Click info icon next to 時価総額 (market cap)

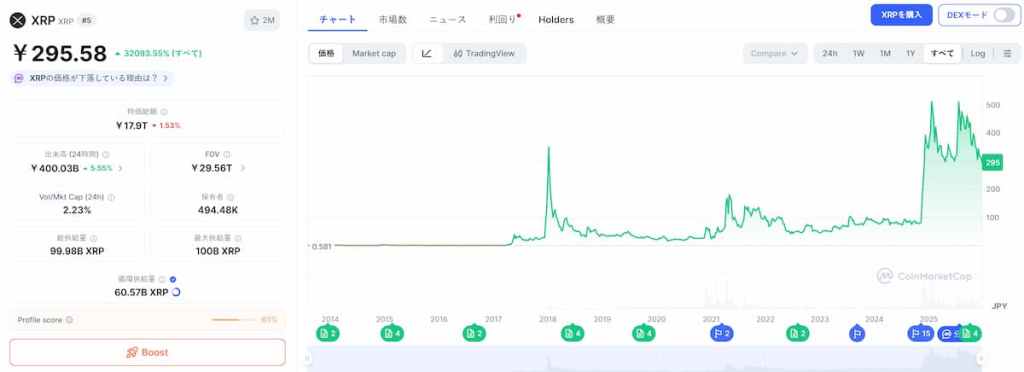point(164,112)
